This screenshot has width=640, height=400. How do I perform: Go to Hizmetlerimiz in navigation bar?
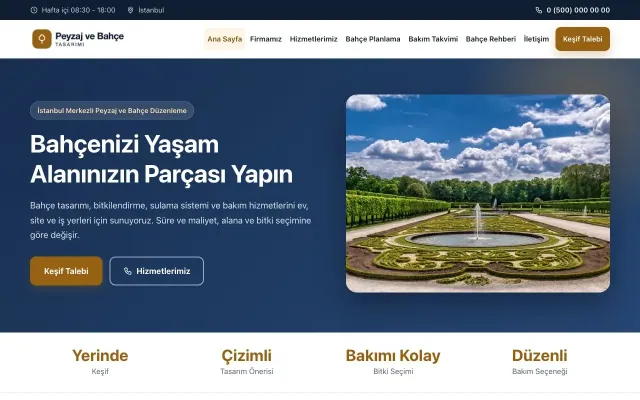tap(313, 39)
